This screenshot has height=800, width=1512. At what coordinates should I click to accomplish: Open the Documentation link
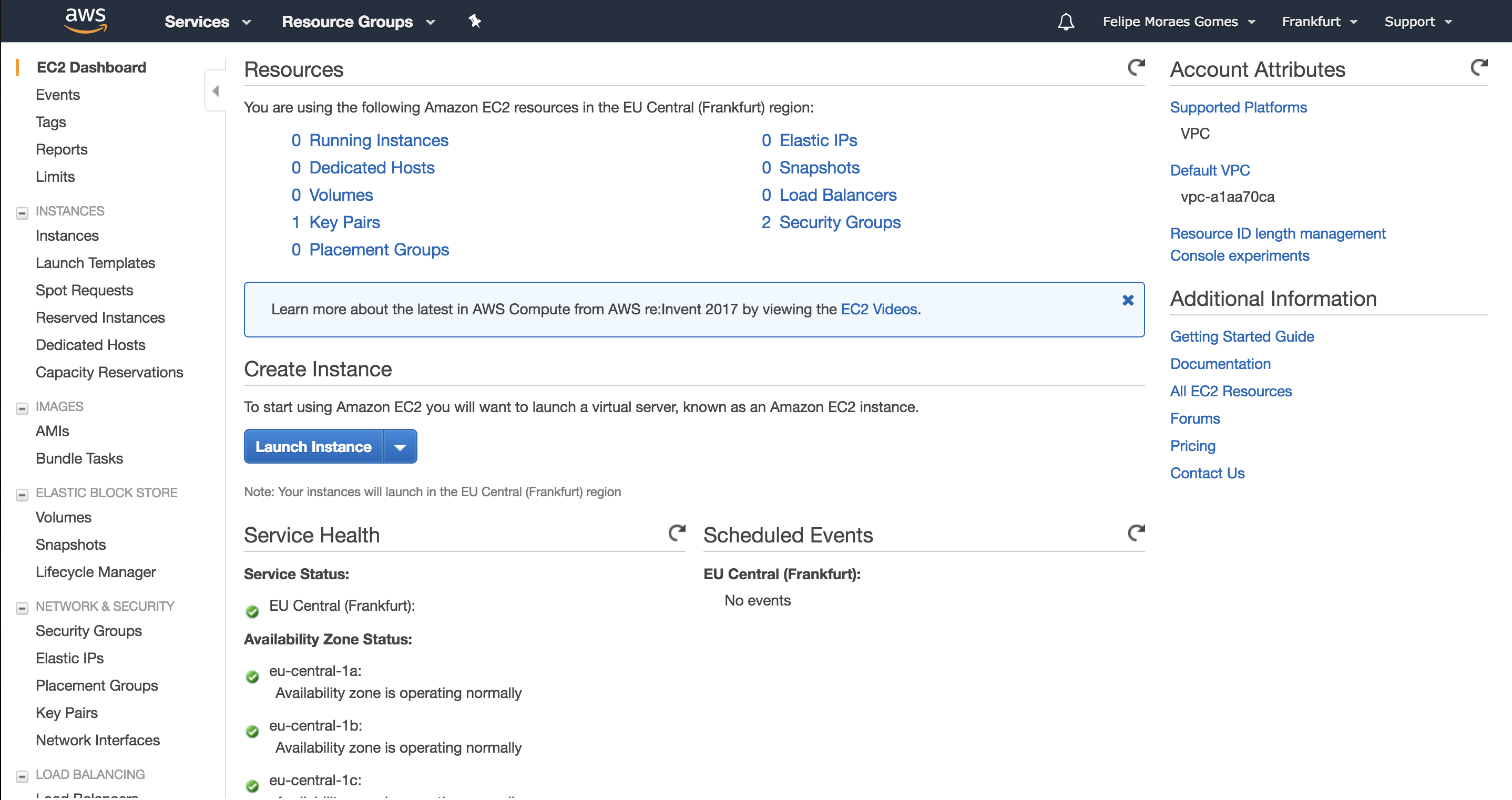click(1220, 364)
